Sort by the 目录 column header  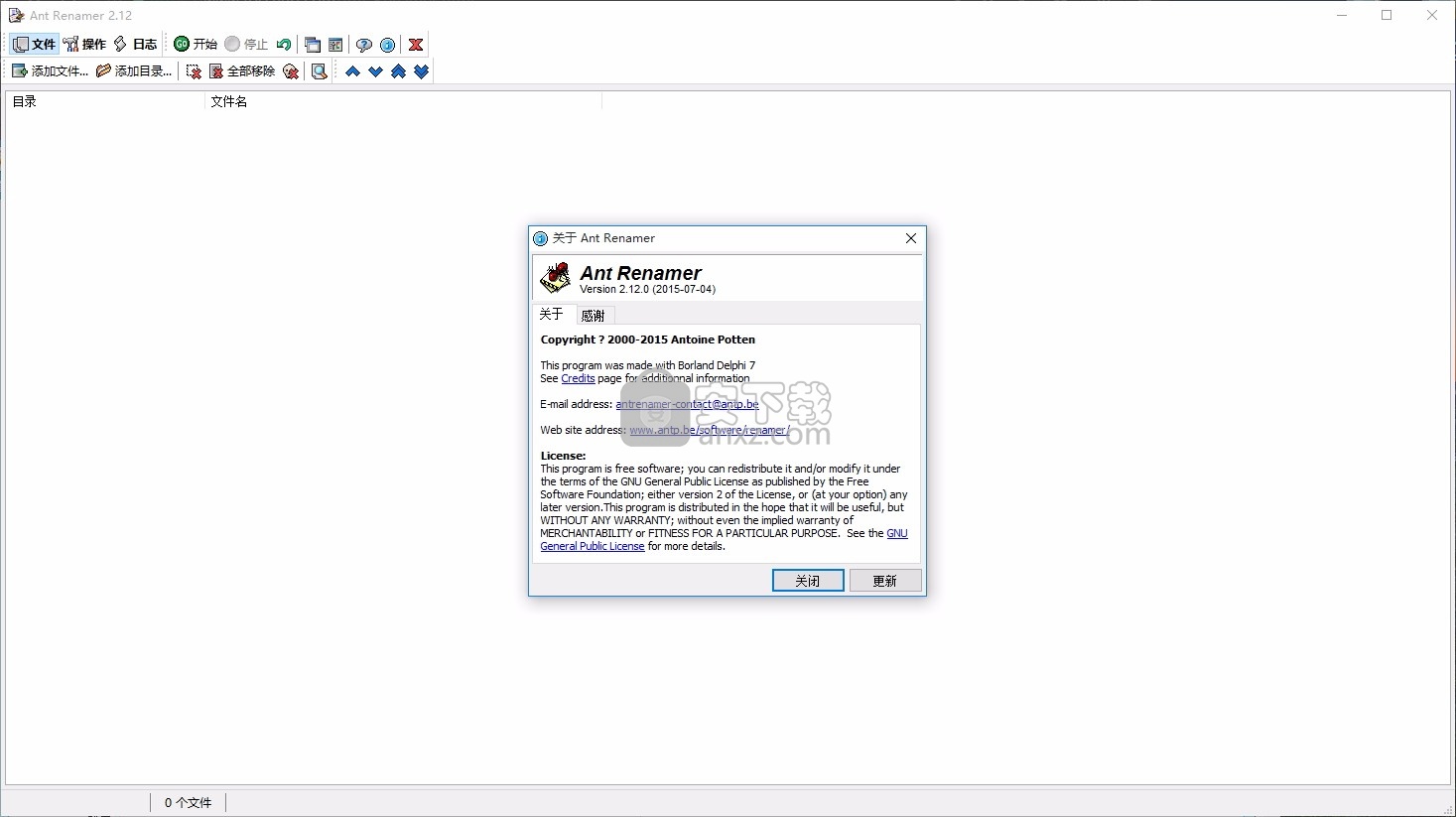[x=105, y=101]
